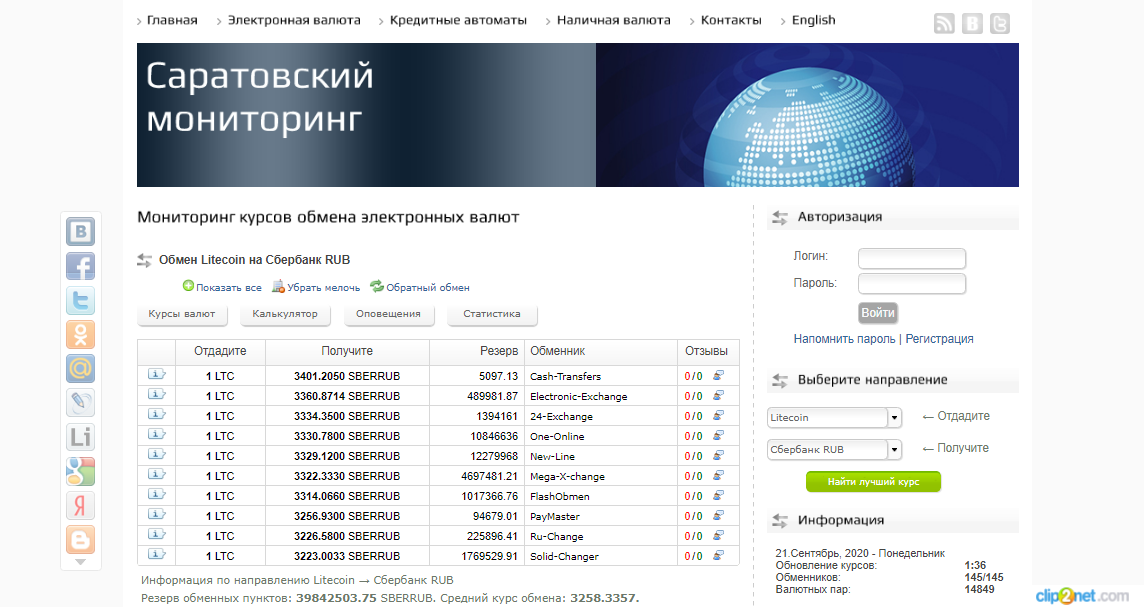Click reserve value 489981.87

(x=492, y=396)
